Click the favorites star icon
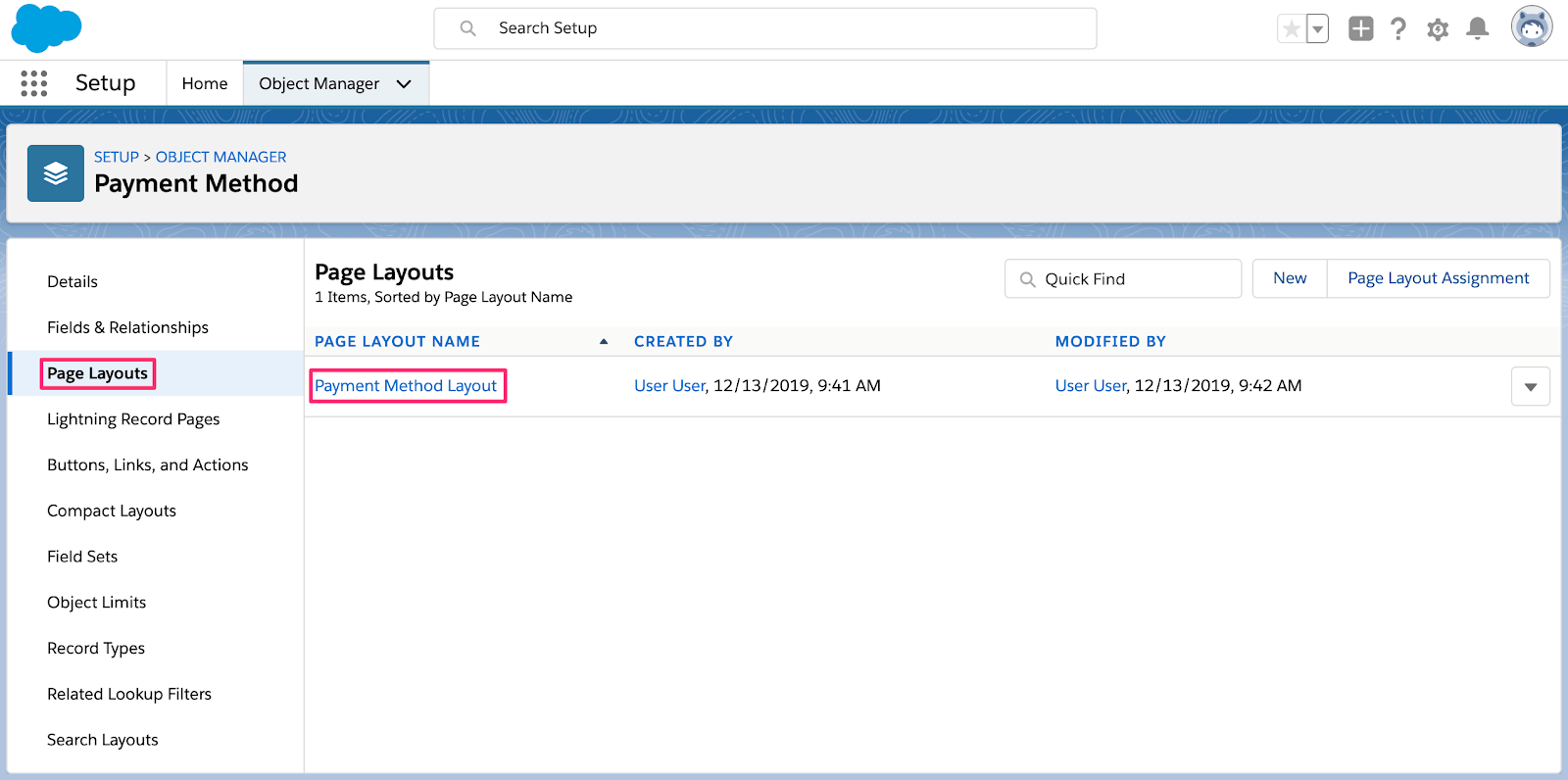Viewport: 1568px width, 780px height. point(1292,29)
